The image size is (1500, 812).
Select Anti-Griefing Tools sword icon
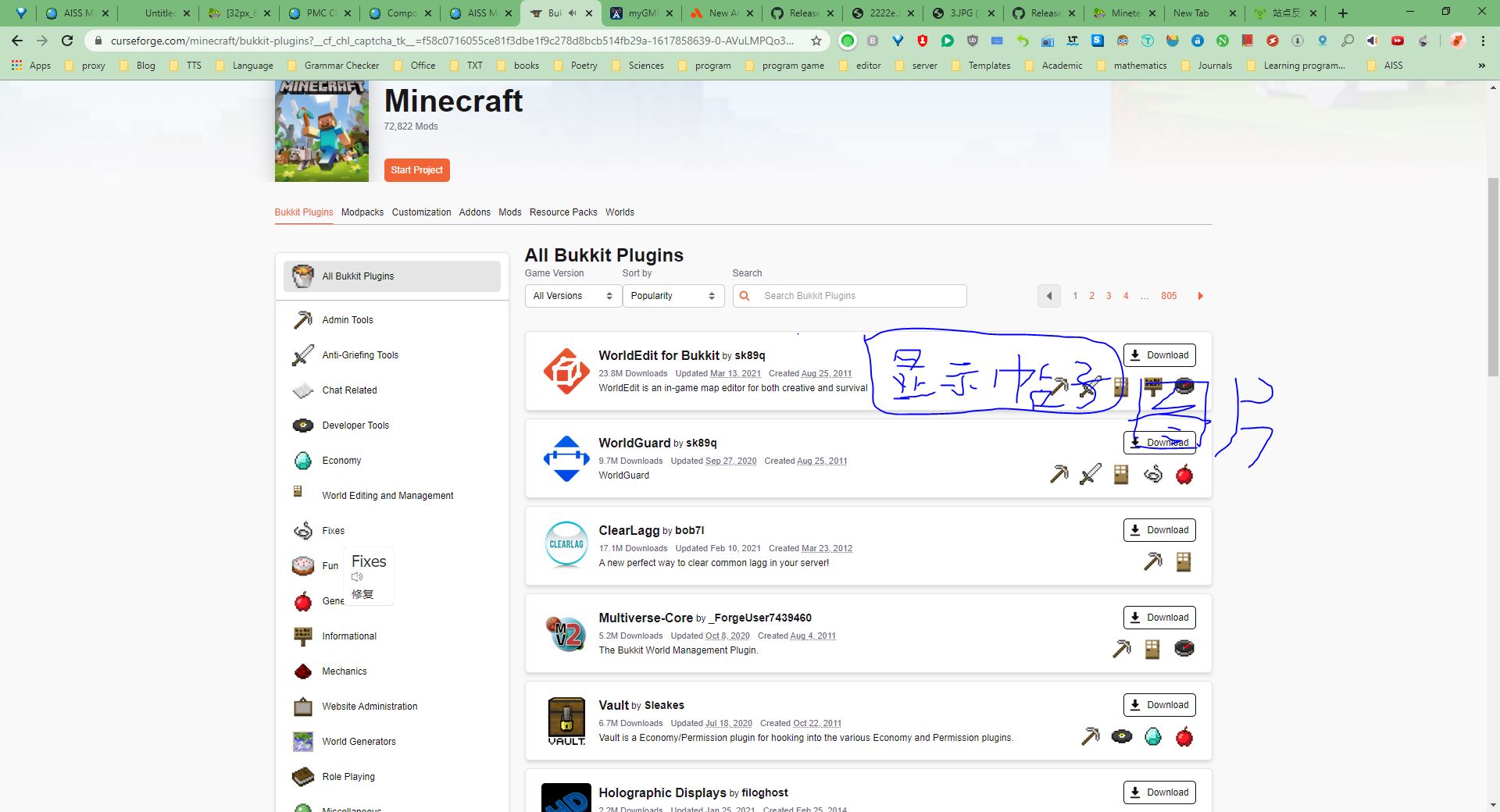click(302, 355)
